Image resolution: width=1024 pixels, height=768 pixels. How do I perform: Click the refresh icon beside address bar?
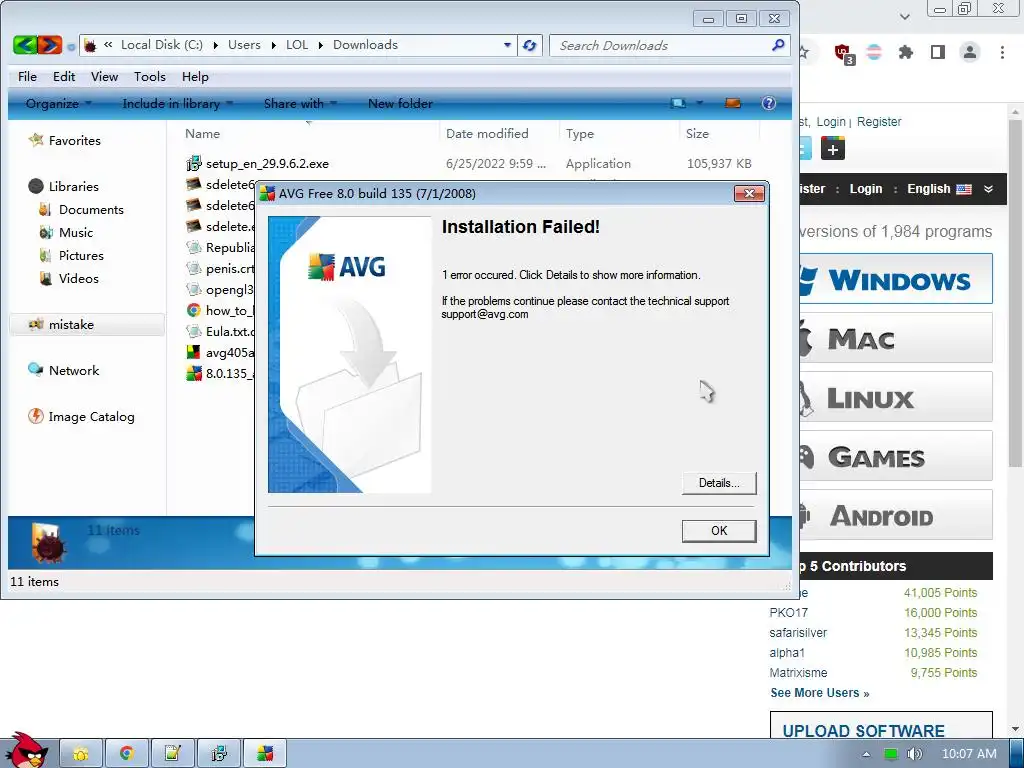coord(530,45)
